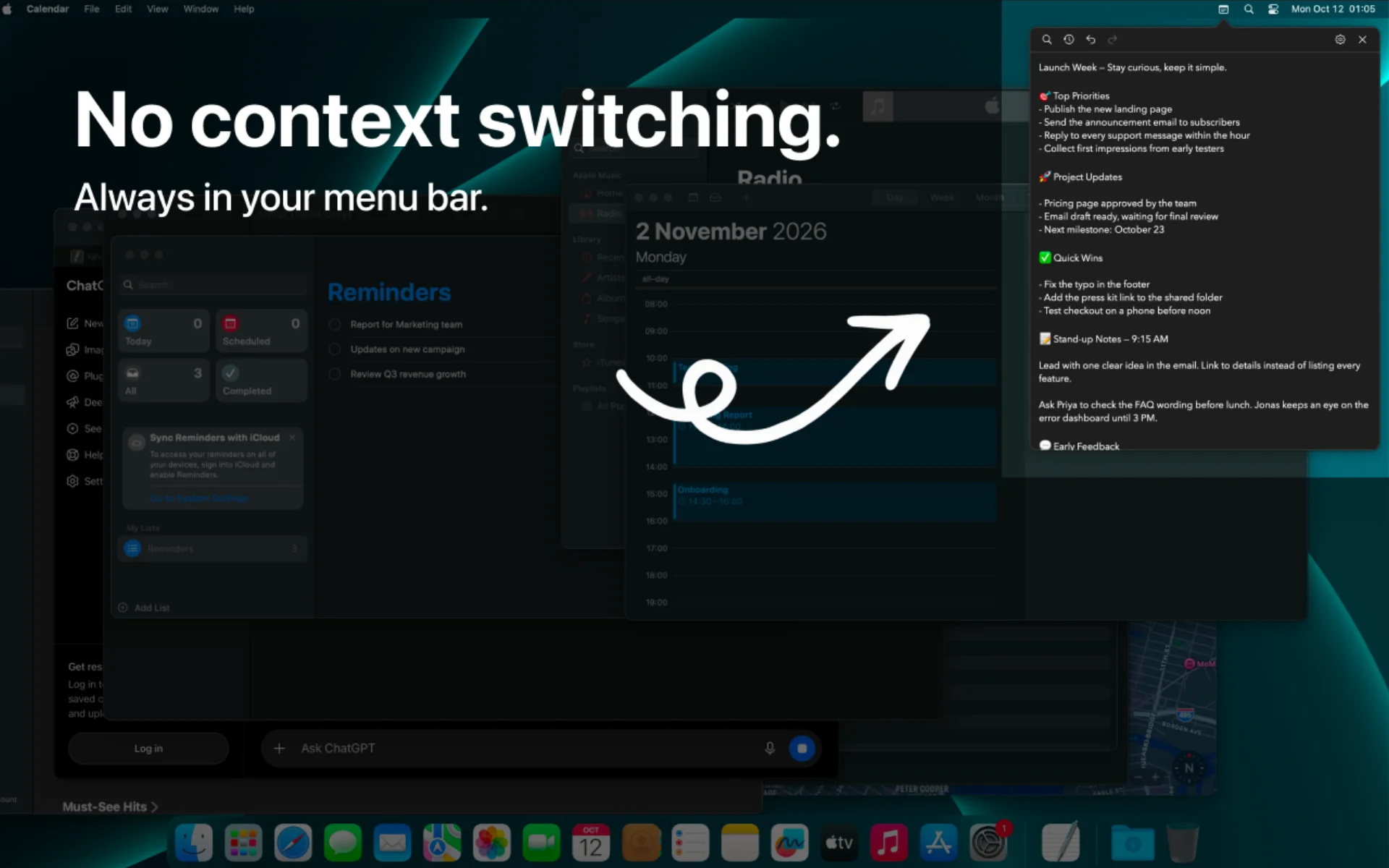Open Music from the Dock
This screenshot has height=868, width=1389.
click(889, 843)
